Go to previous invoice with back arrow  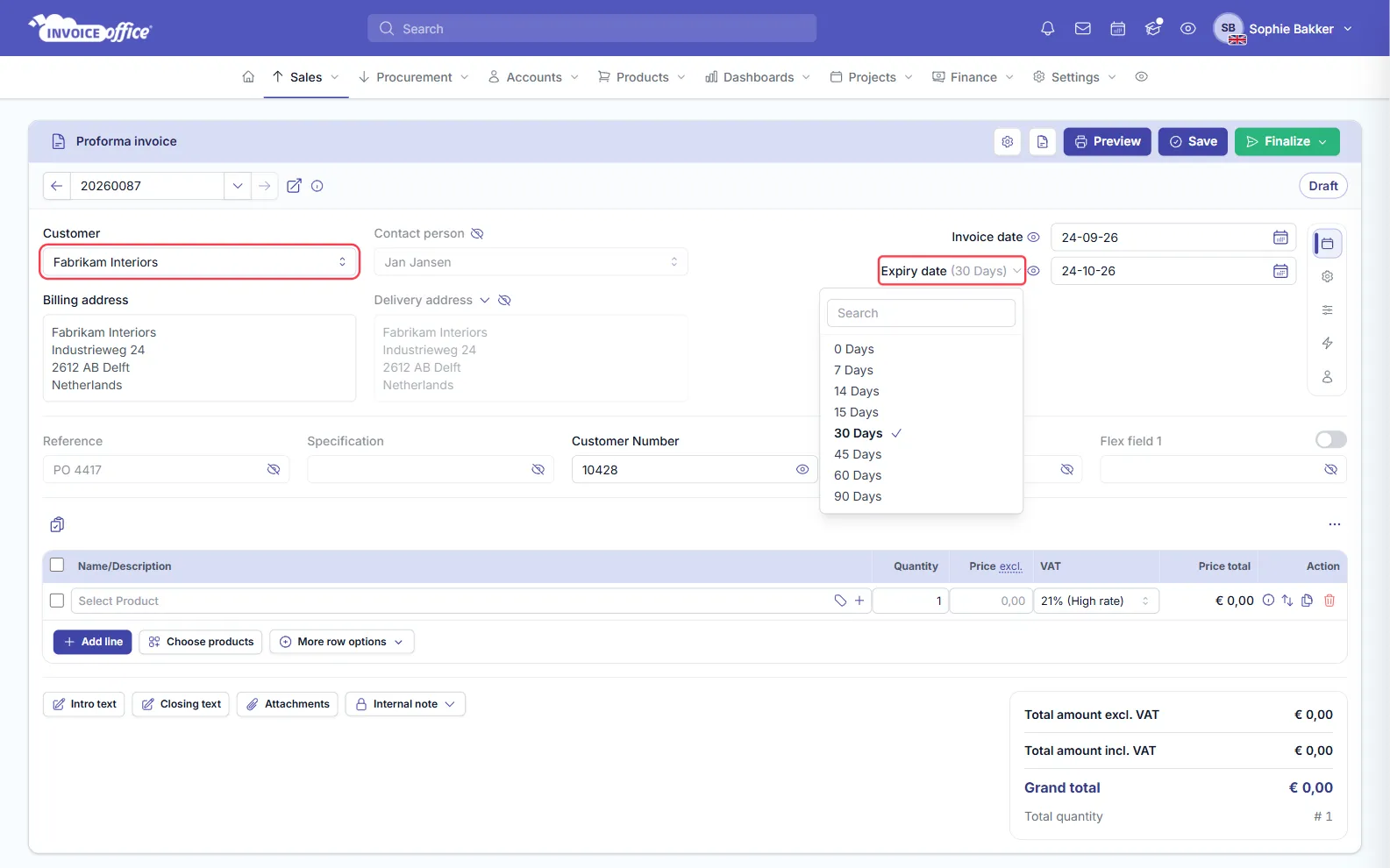(57, 186)
